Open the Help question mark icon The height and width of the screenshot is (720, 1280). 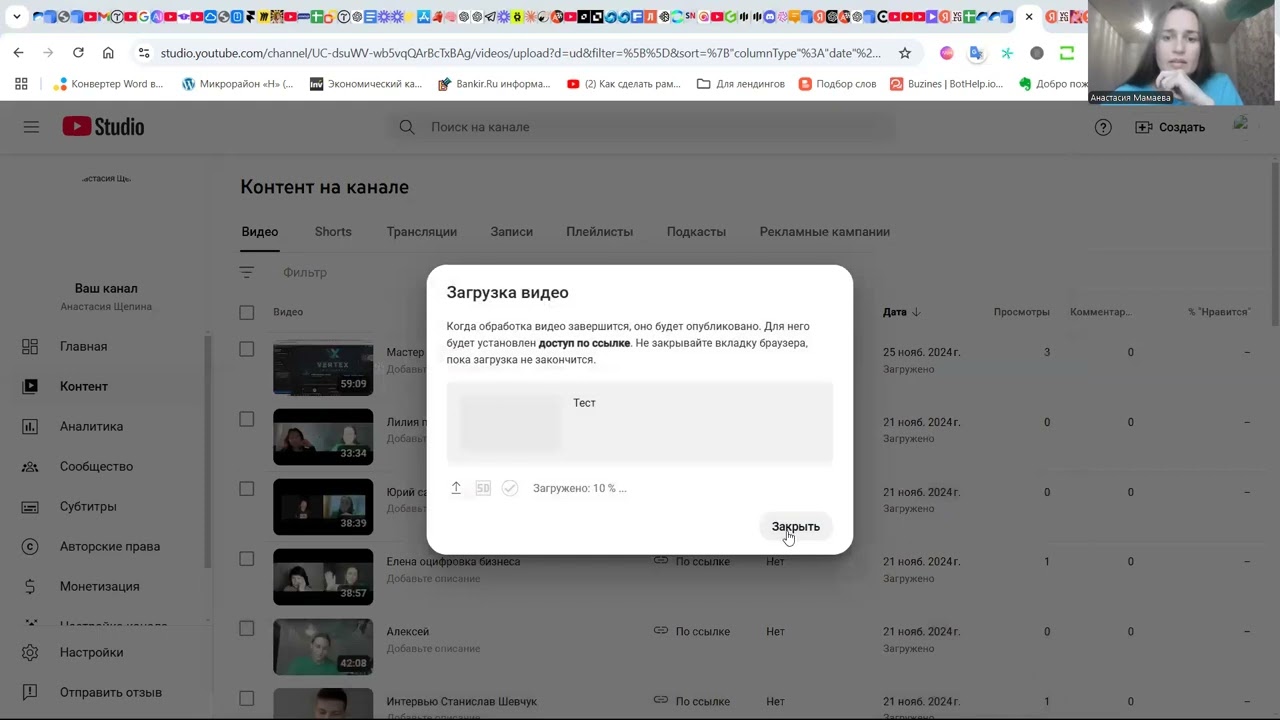pos(1103,127)
